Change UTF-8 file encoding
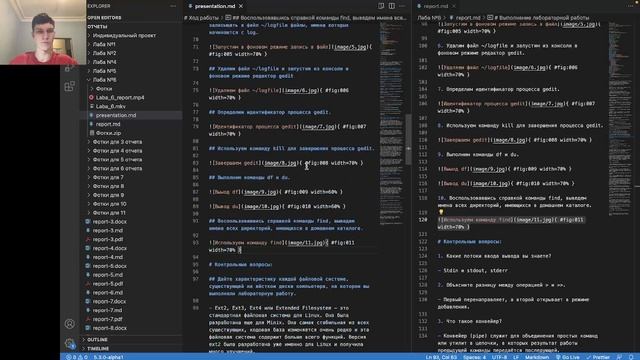The height and width of the screenshot is (360, 640). 499,357
